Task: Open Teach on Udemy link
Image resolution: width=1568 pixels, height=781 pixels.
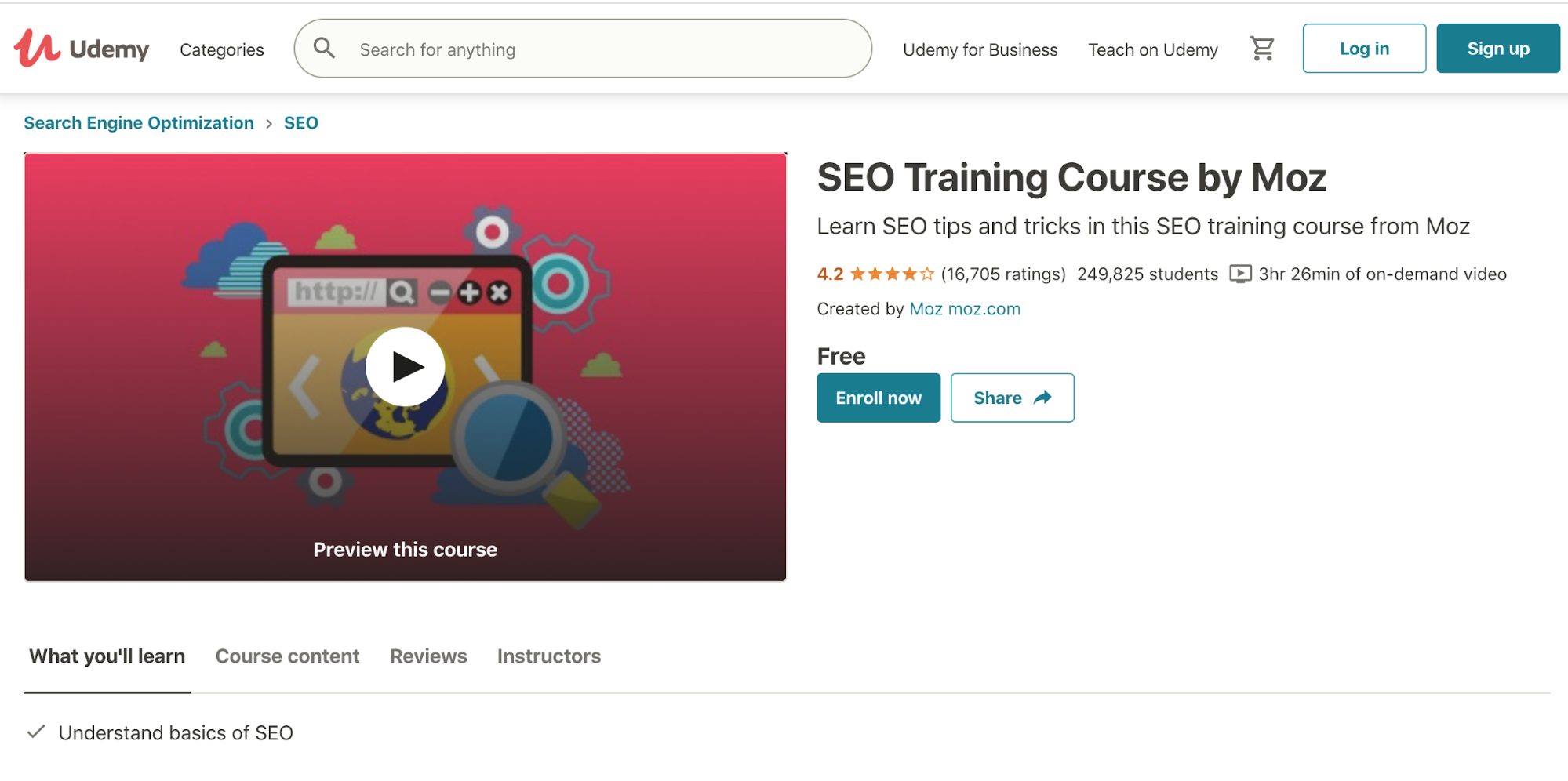Action: [x=1152, y=49]
